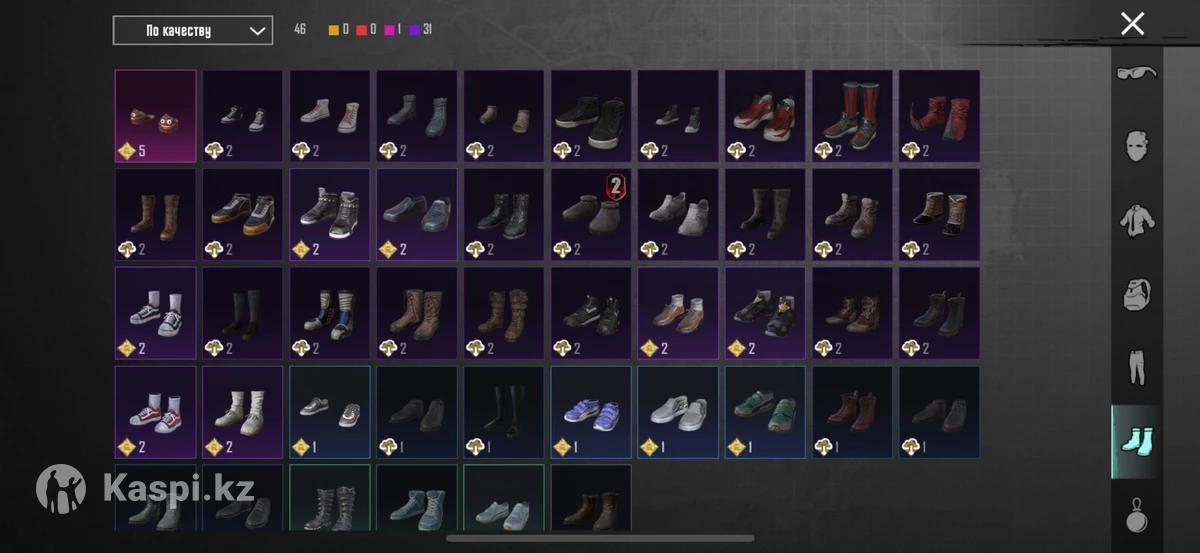Select the black high-top sneakers item
This screenshot has height=553, width=1200.
point(591,116)
